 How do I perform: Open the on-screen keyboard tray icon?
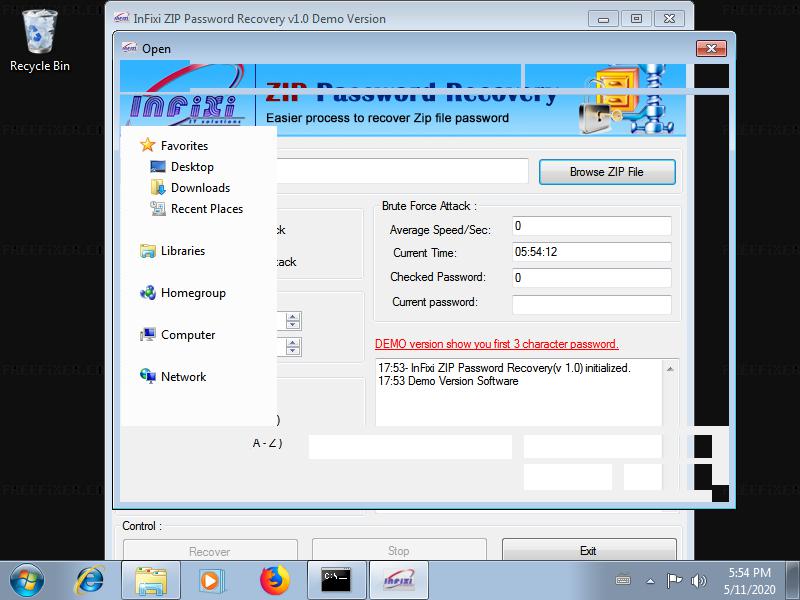pyautogui.click(x=623, y=581)
